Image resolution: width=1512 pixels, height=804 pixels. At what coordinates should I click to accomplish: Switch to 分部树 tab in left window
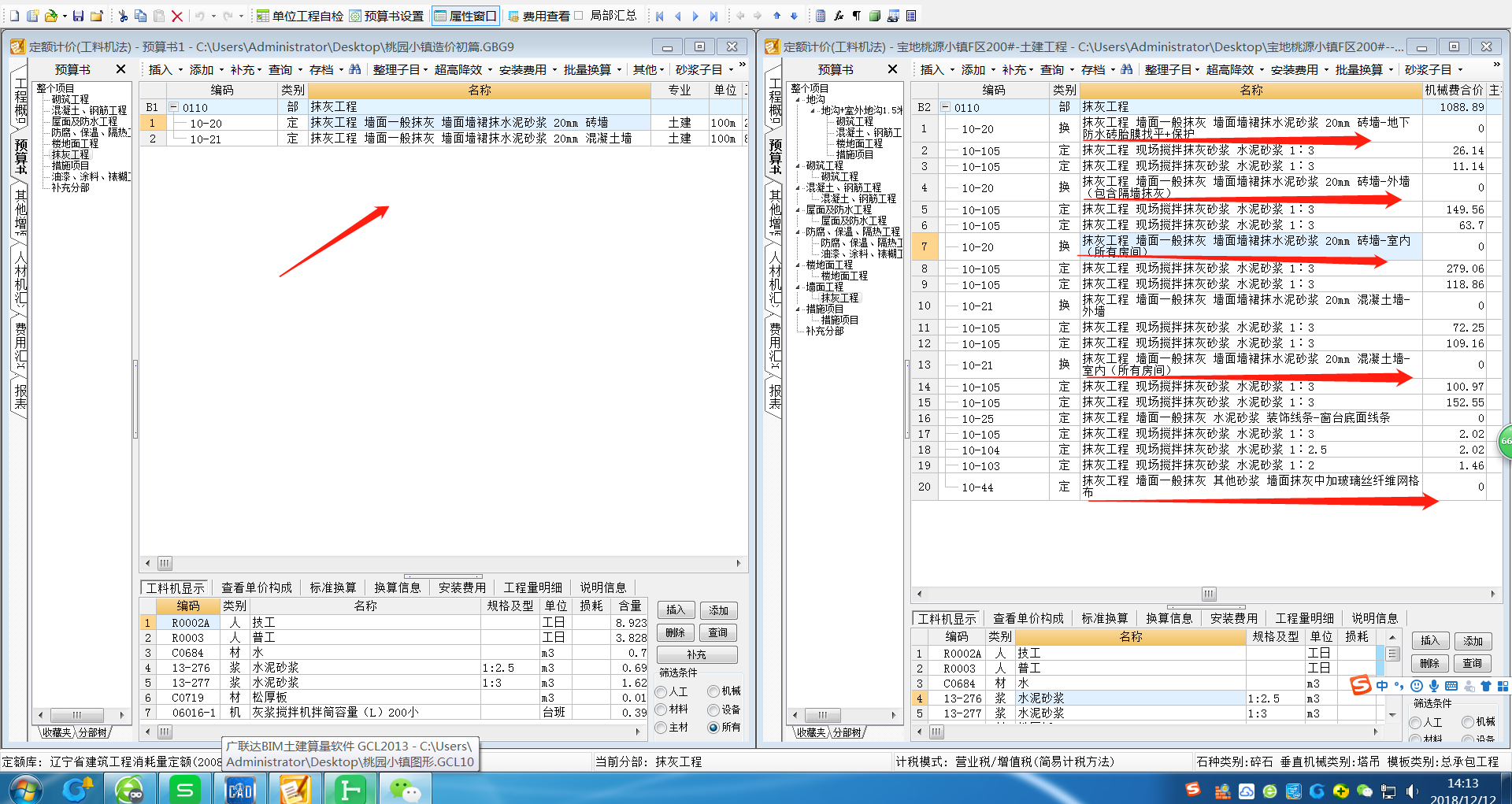point(93,732)
